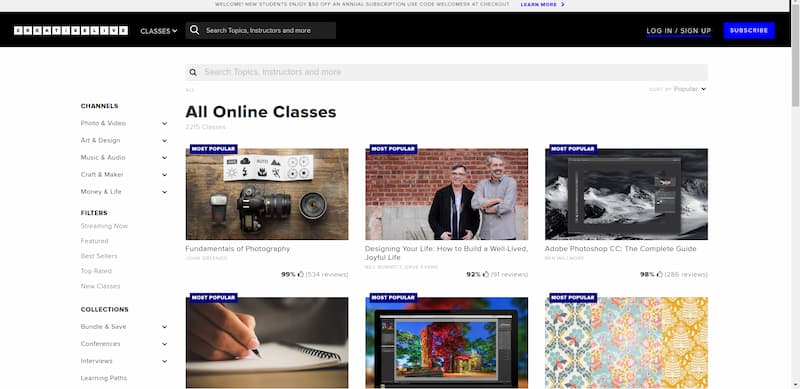Click the thumbs-up icon under Adobe Photoshop CC
The height and width of the screenshot is (389, 800).
(x=660, y=274)
